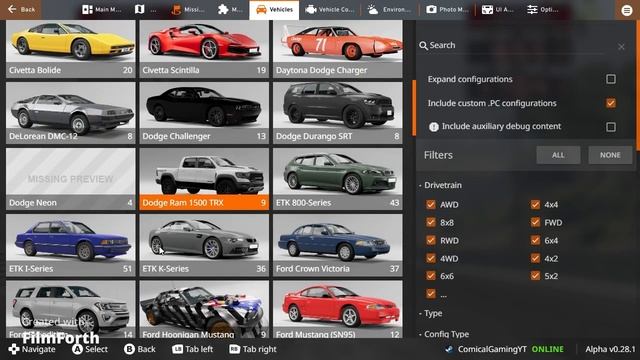Expand the Type filter section
The width and height of the screenshot is (640, 360).
431,313
